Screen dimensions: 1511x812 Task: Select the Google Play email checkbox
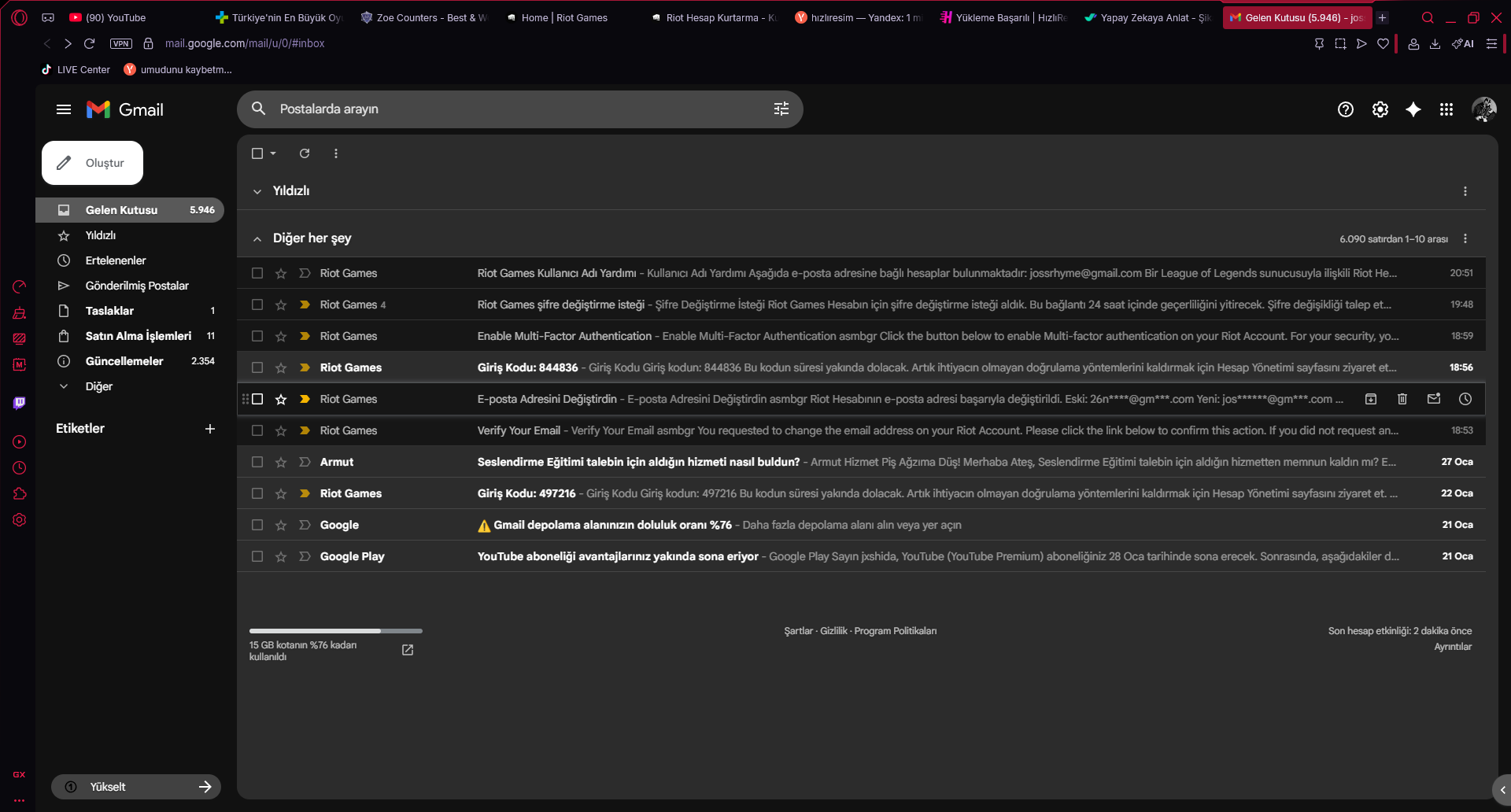coord(257,556)
